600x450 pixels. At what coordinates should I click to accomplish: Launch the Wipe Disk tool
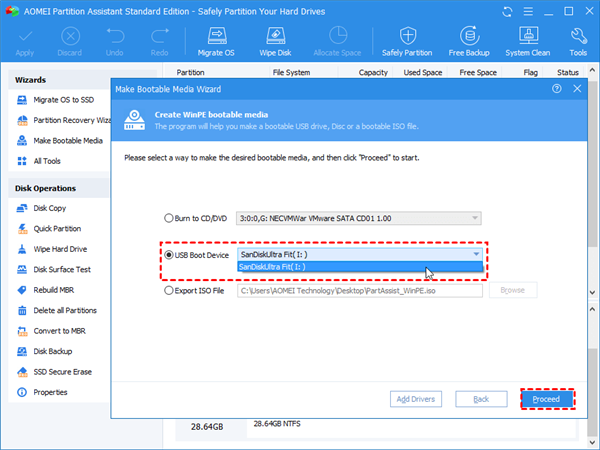tap(275, 42)
